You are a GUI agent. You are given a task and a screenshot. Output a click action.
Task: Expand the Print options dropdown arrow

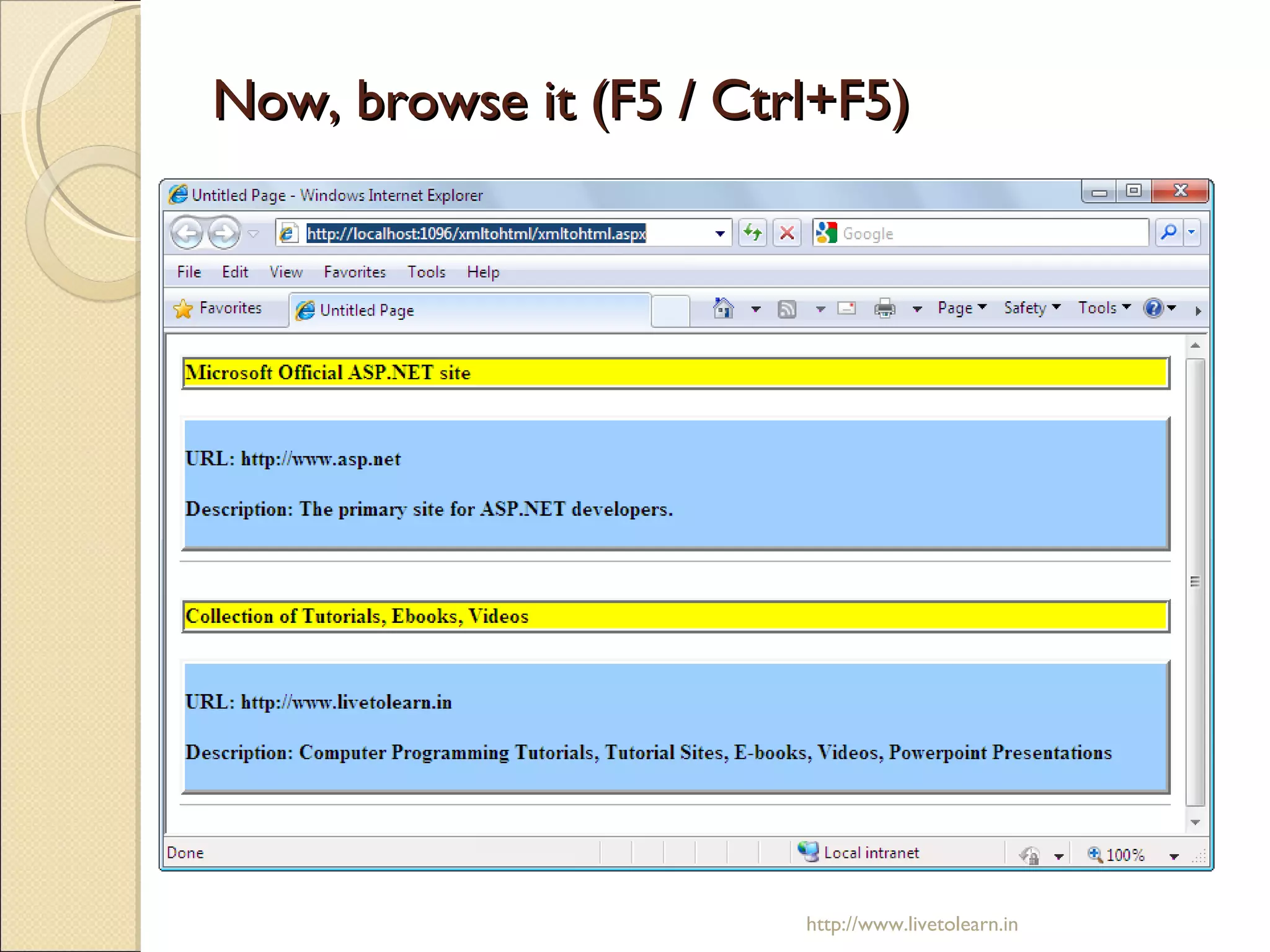917,309
